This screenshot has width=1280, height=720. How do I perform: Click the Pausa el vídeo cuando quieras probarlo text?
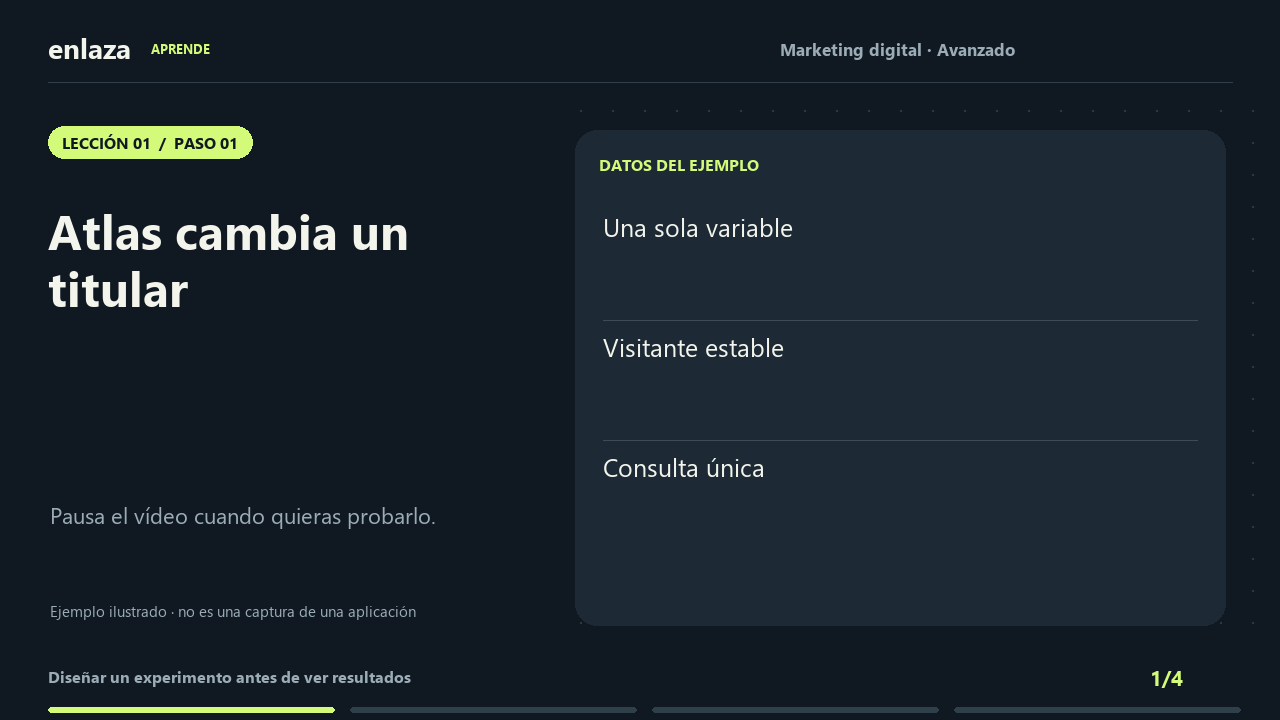pos(243,517)
